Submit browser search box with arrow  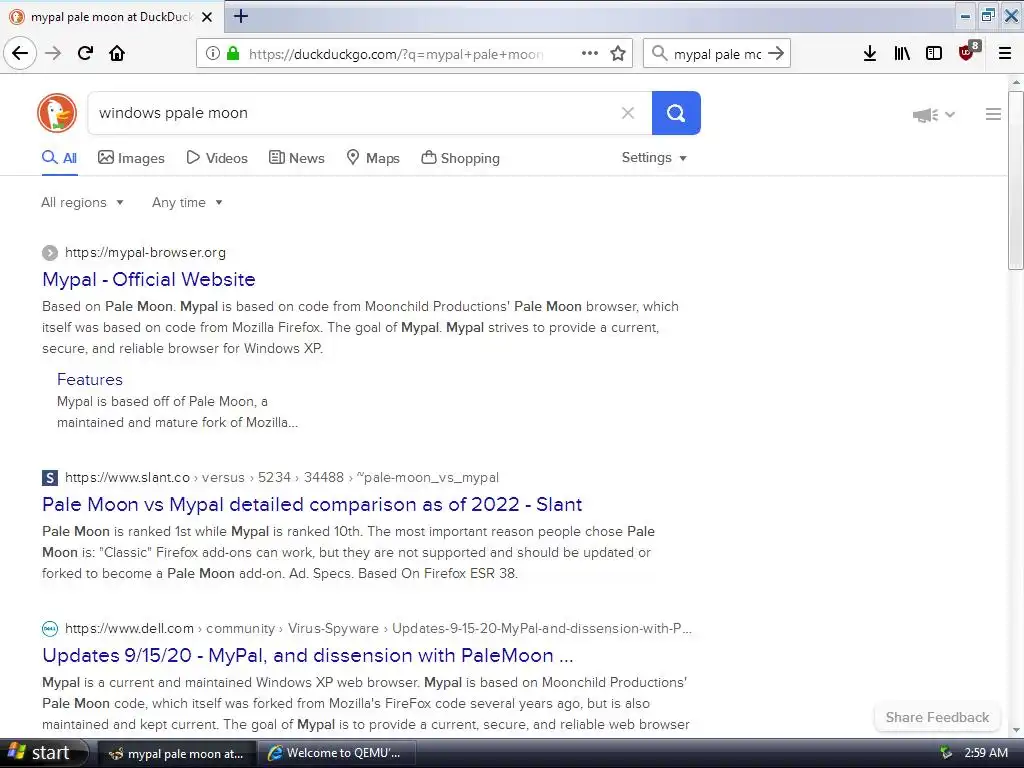(776, 54)
